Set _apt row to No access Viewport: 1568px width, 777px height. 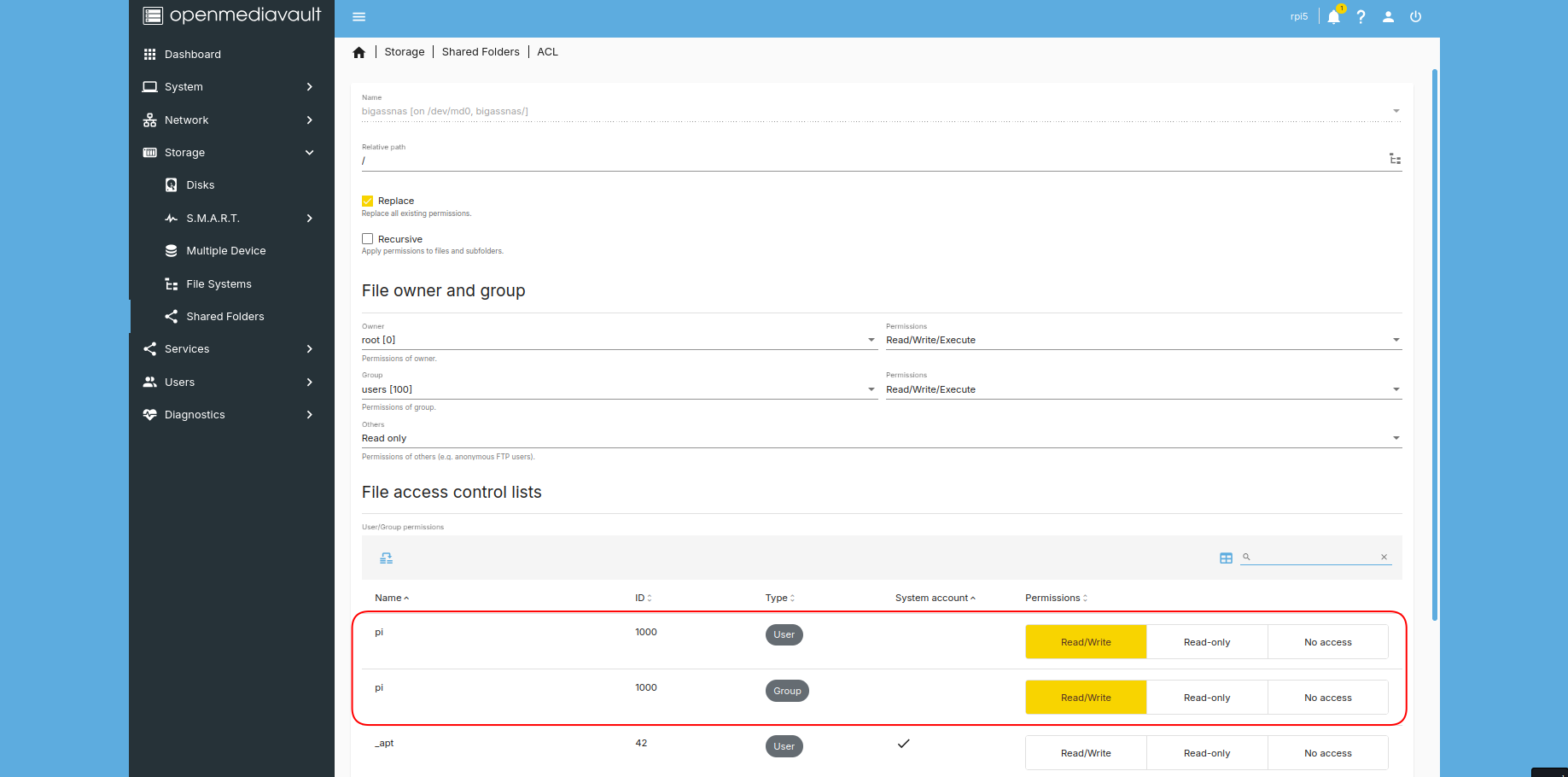(x=1328, y=753)
